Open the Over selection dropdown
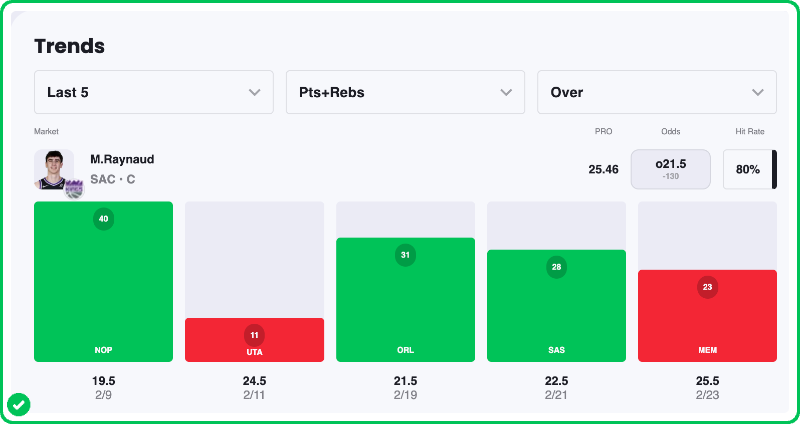 [657, 92]
